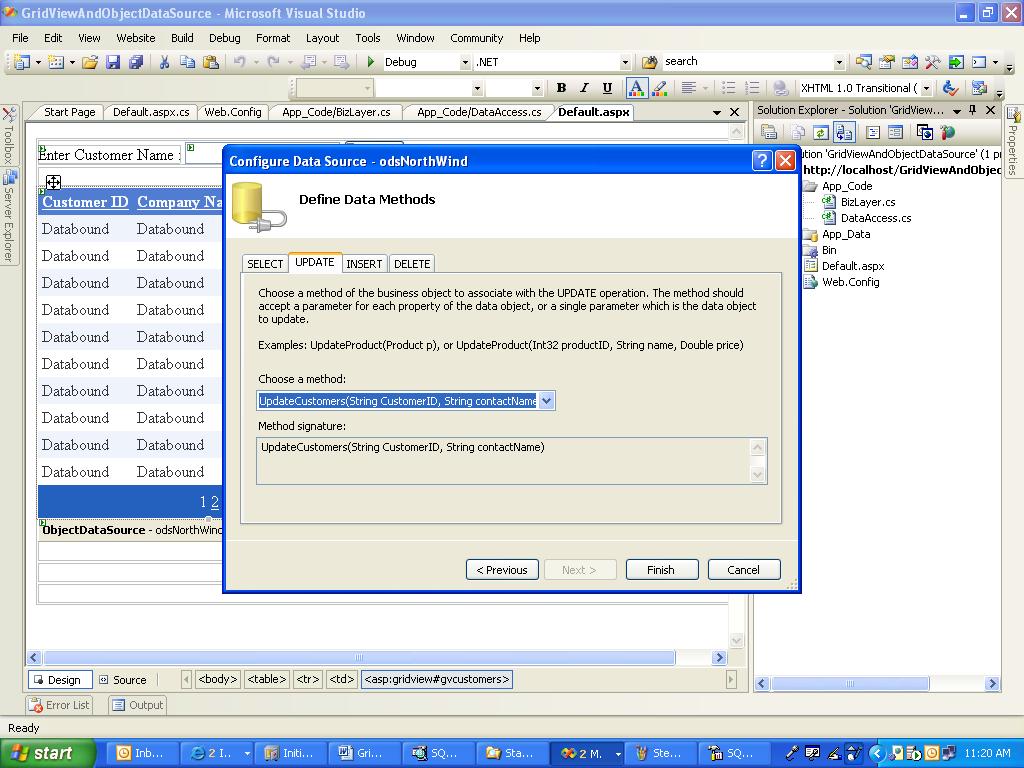Click the Open File toolbar icon
Viewport: 1024px width, 768px height.
[x=89, y=62]
